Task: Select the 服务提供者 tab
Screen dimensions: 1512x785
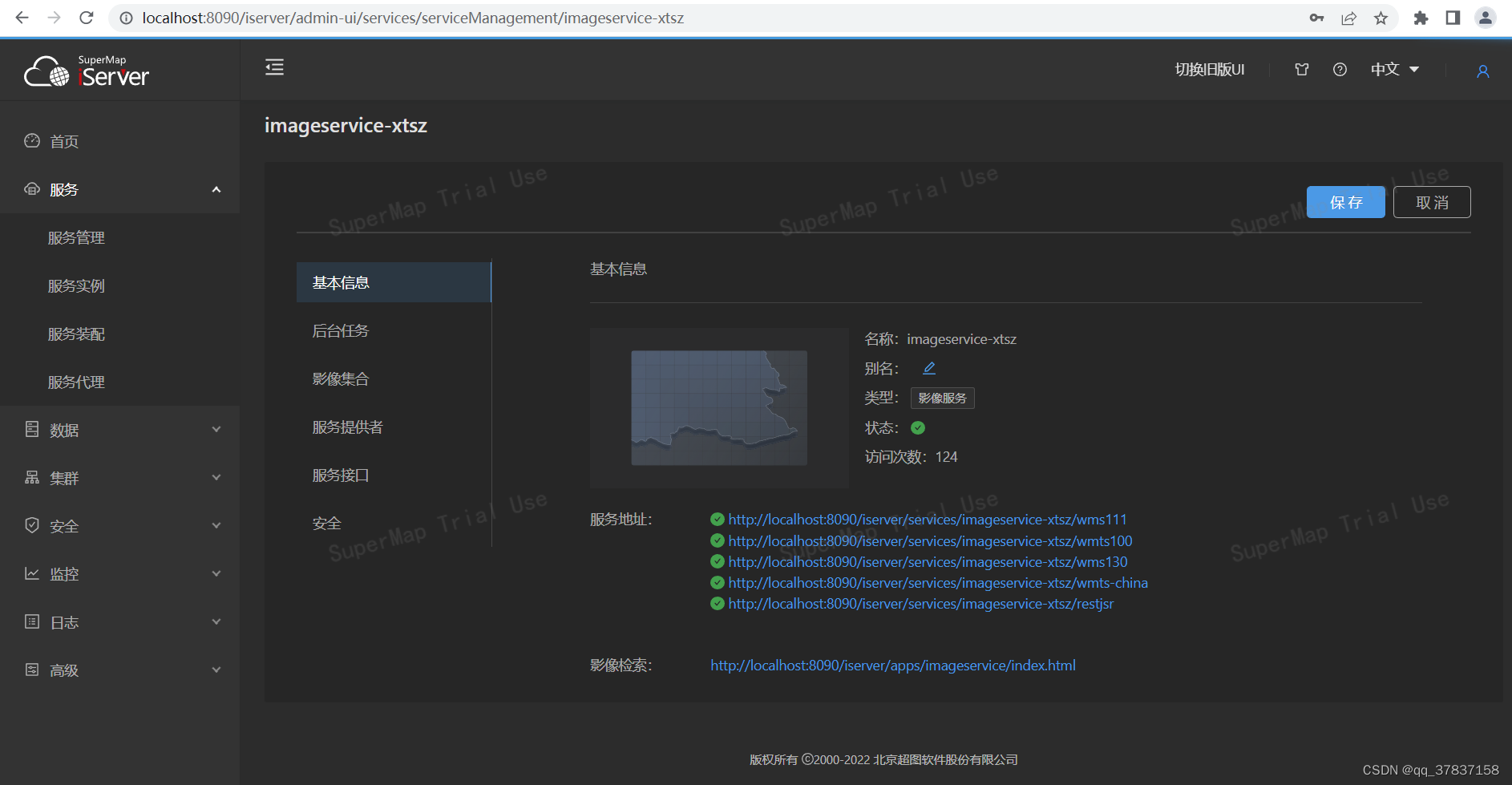Action: (394, 427)
